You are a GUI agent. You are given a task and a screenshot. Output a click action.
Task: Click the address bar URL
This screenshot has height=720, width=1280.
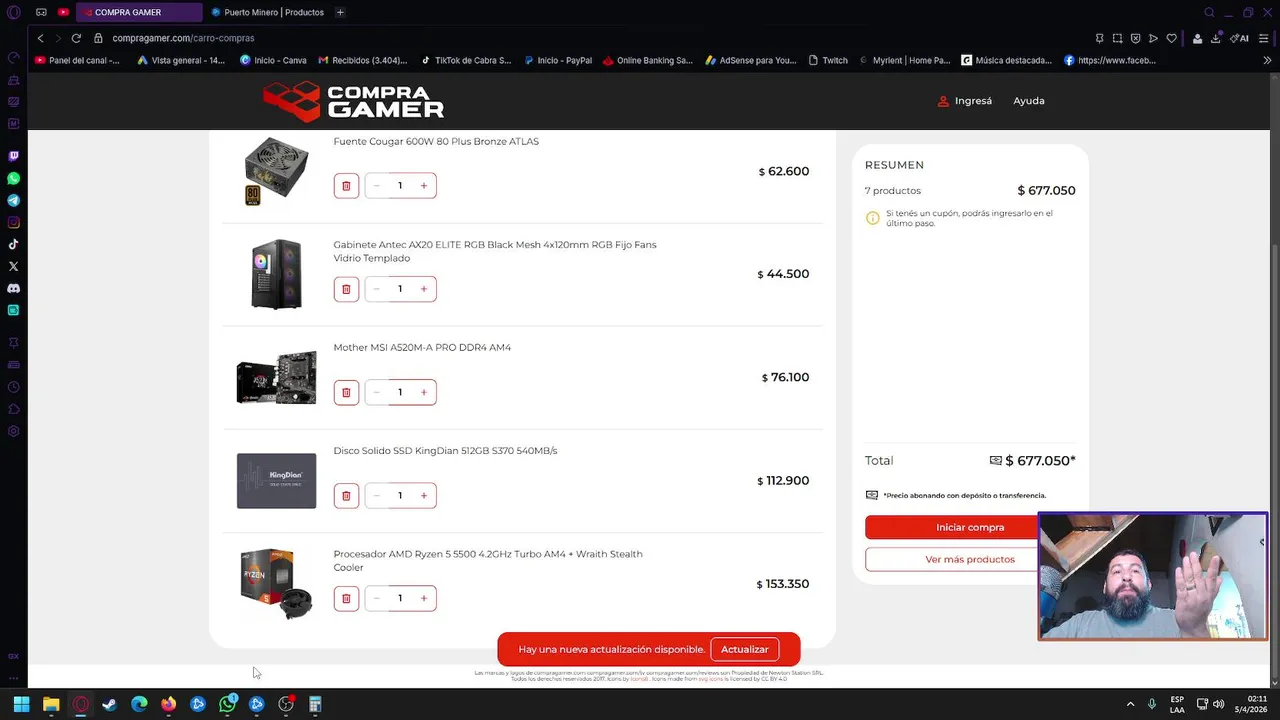pos(183,38)
